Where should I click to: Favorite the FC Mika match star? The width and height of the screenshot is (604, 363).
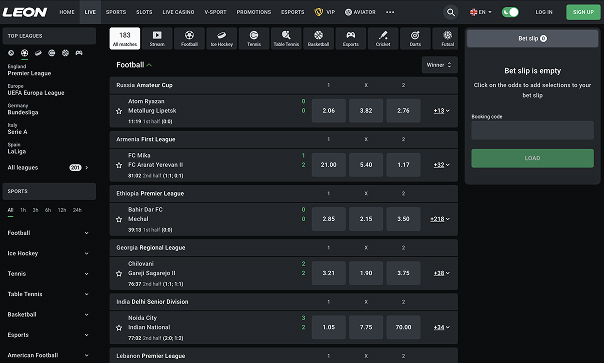(119, 165)
